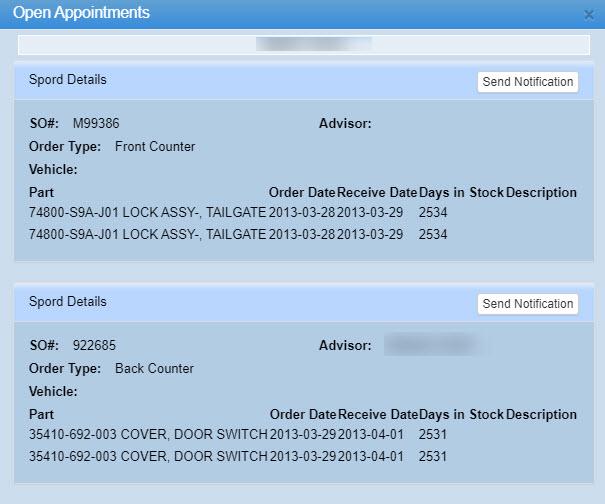This screenshot has width=605, height=504.
Task: Click Part column header in M99386 card
Action: pos(41,192)
